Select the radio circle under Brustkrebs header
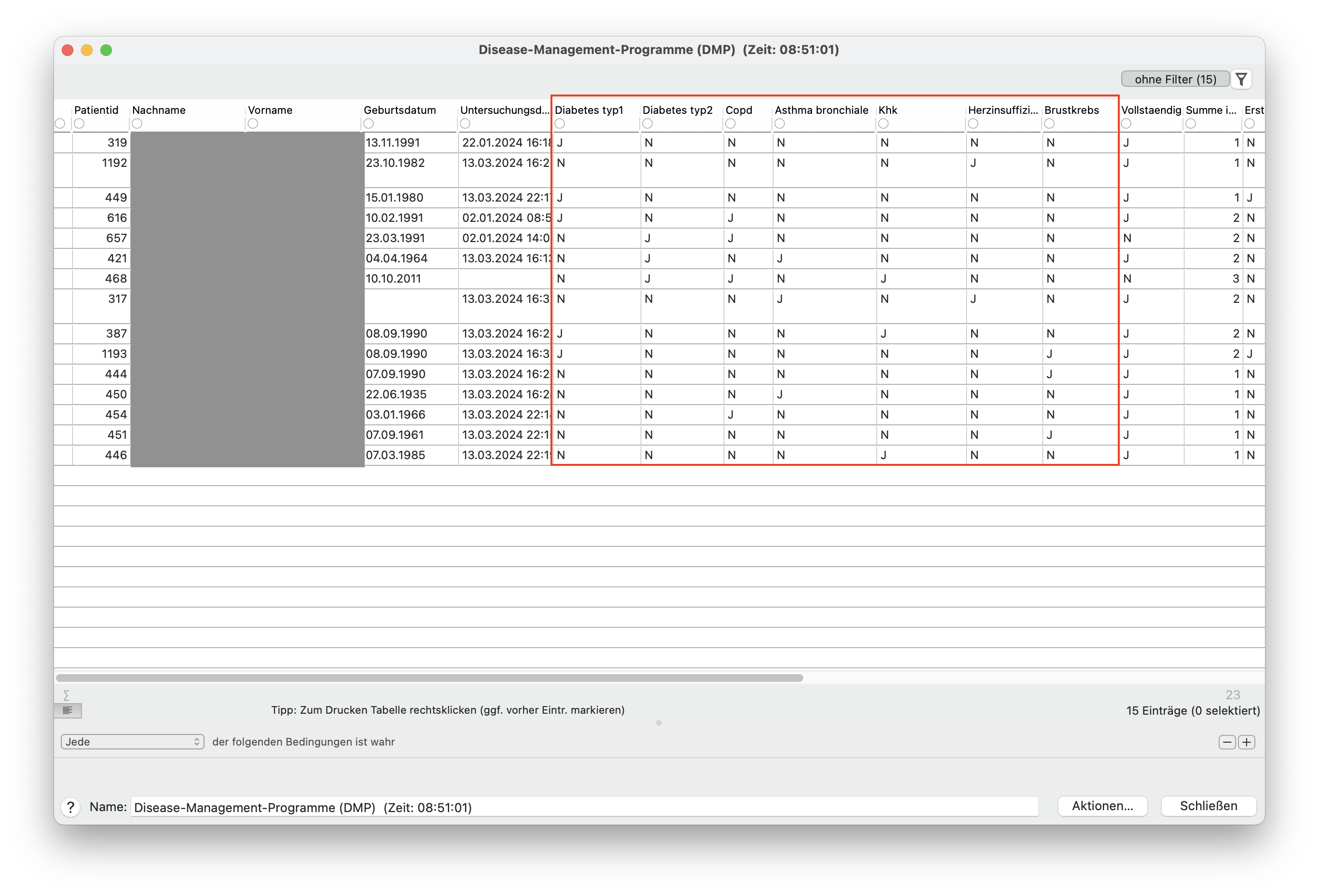Screen dimensions: 1319x896 tap(1049, 124)
